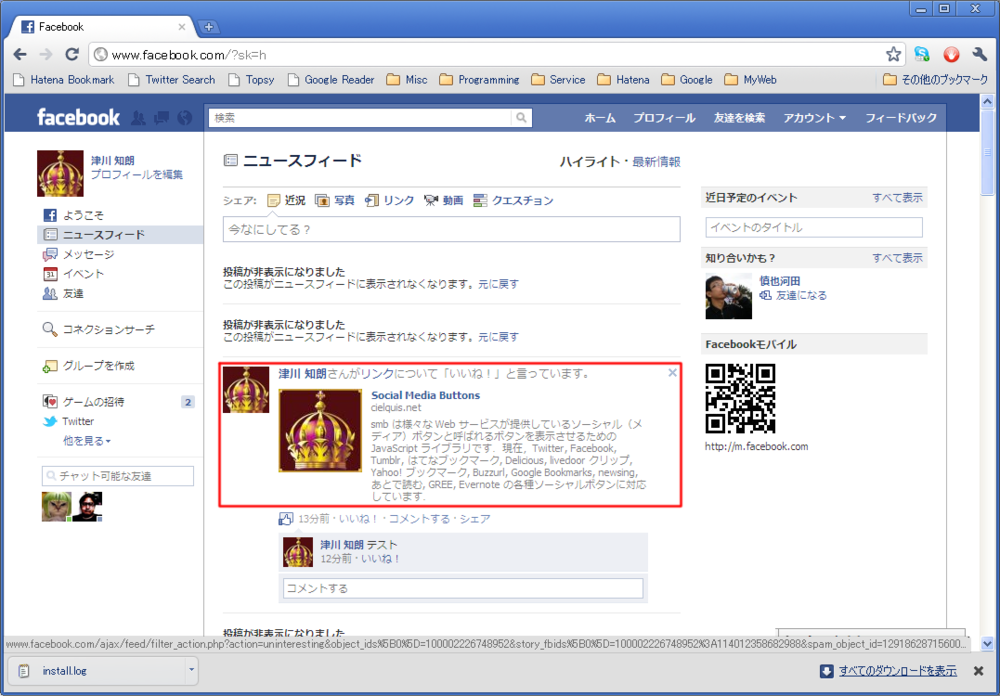Switch feed to 最新情報
This screenshot has height=696, width=1000.
[x=656, y=162]
